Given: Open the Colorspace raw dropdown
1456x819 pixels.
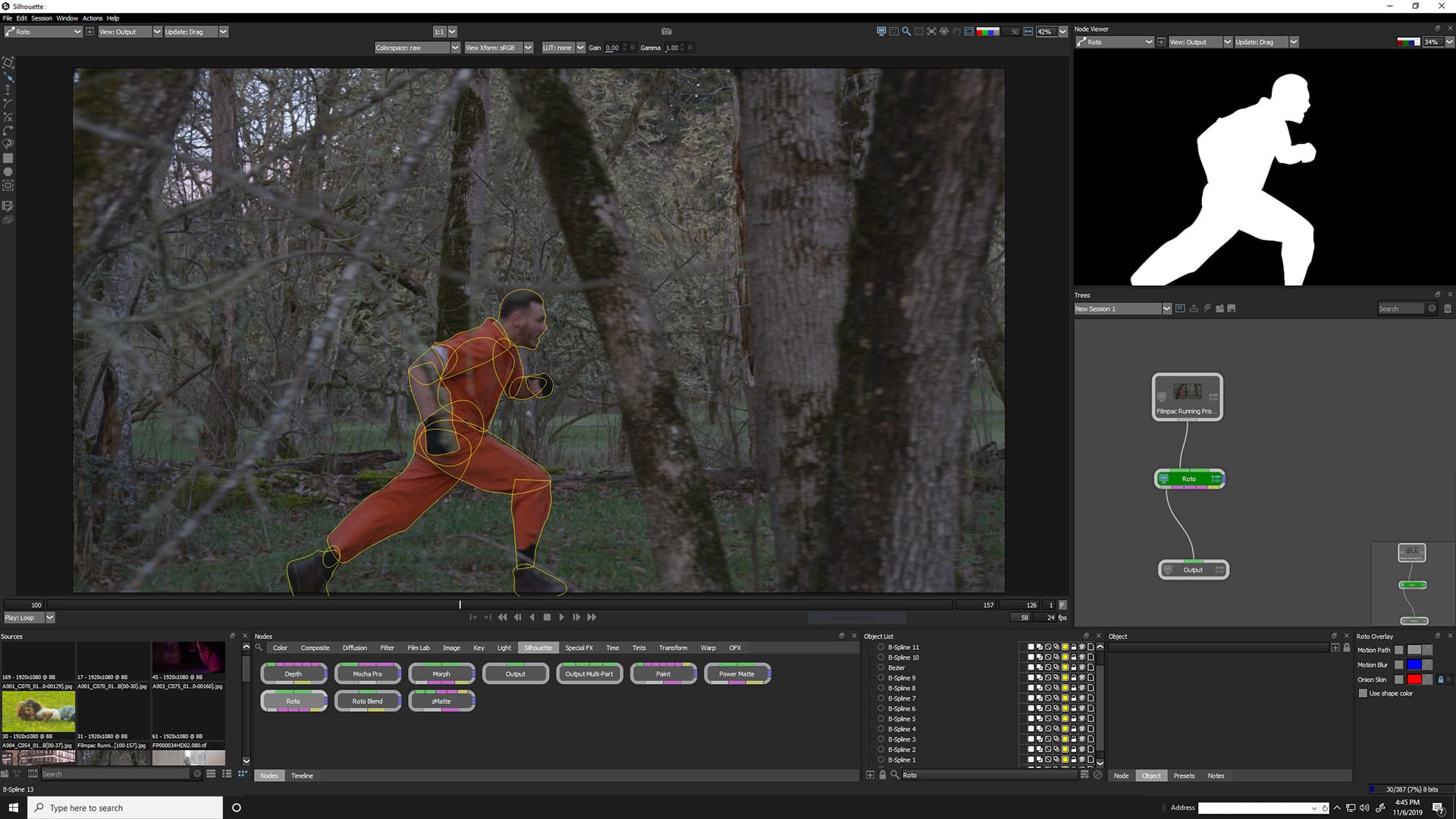Looking at the screenshot, I should coord(455,48).
